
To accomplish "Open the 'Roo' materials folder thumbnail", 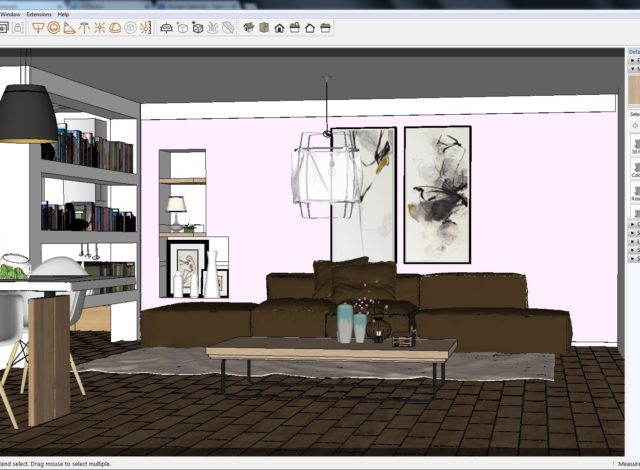I will coord(636,193).
